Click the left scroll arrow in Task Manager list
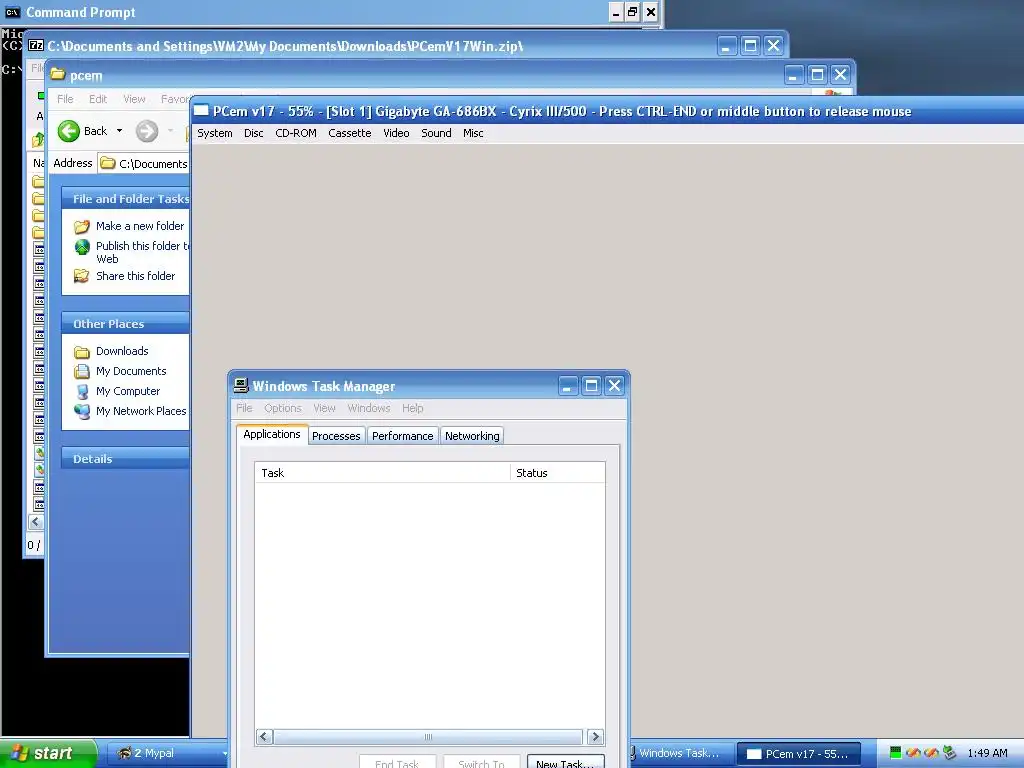1024x768 pixels. pyautogui.click(x=264, y=737)
